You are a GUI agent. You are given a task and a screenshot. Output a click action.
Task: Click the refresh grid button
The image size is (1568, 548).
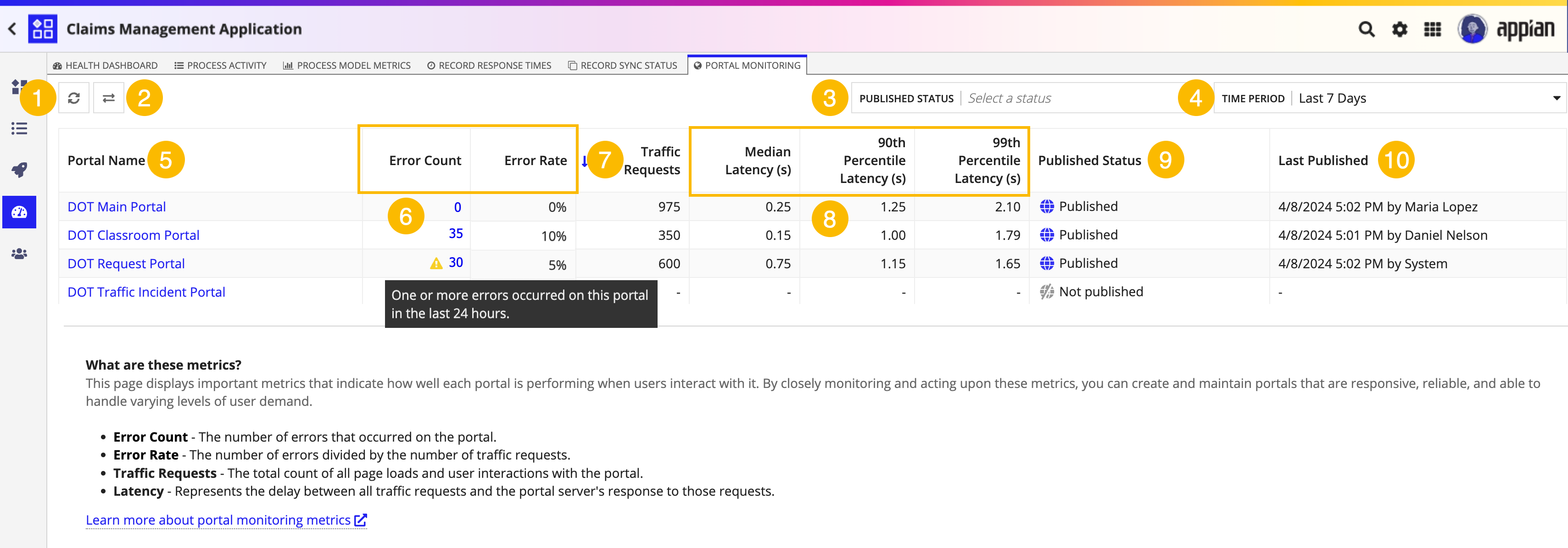click(x=74, y=98)
